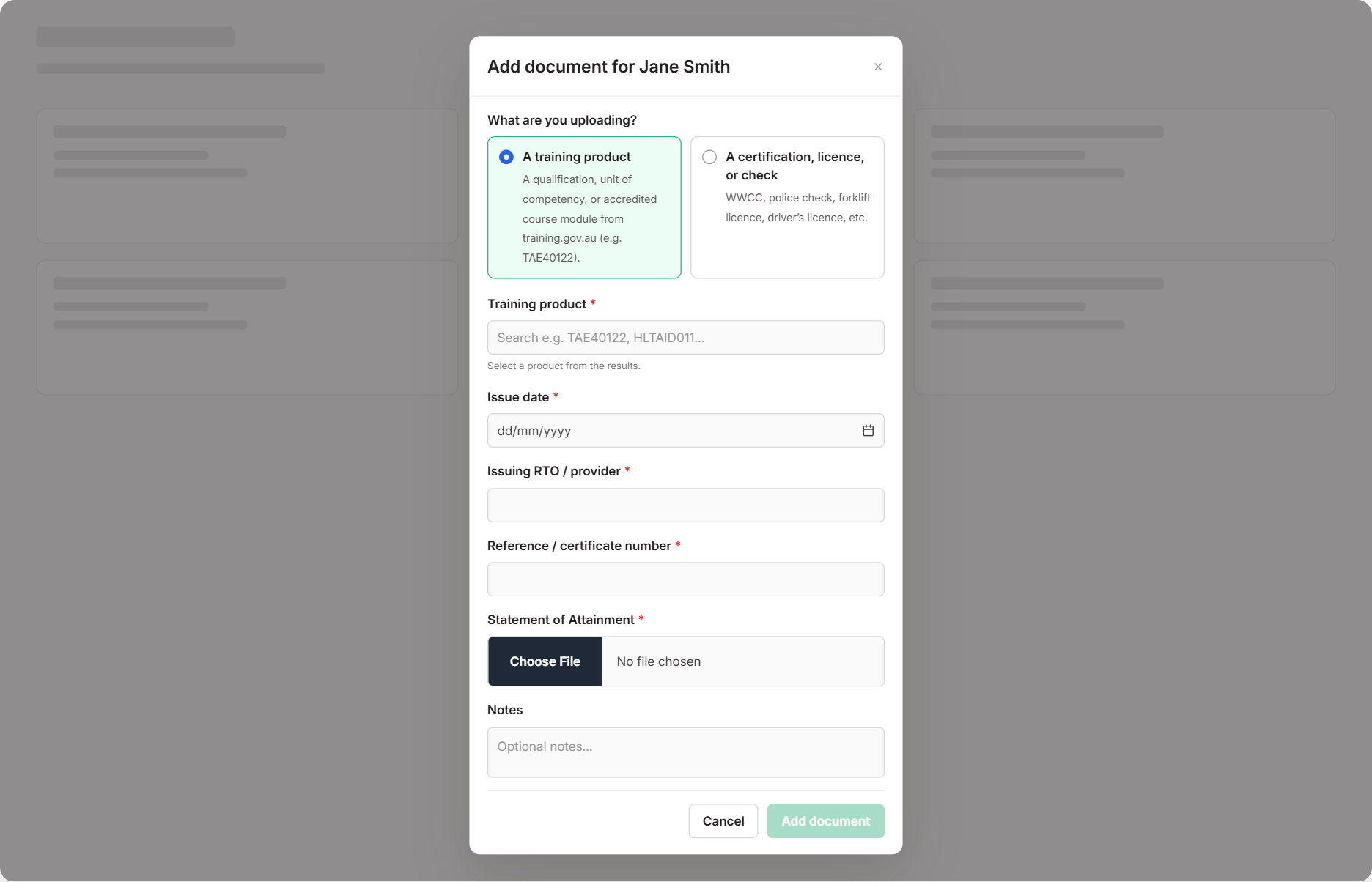Image resolution: width=1372 pixels, height=882 pixels.
Task: Select the 'A training product' radio option
Action: pyautogui.click(x=506, y=157)
